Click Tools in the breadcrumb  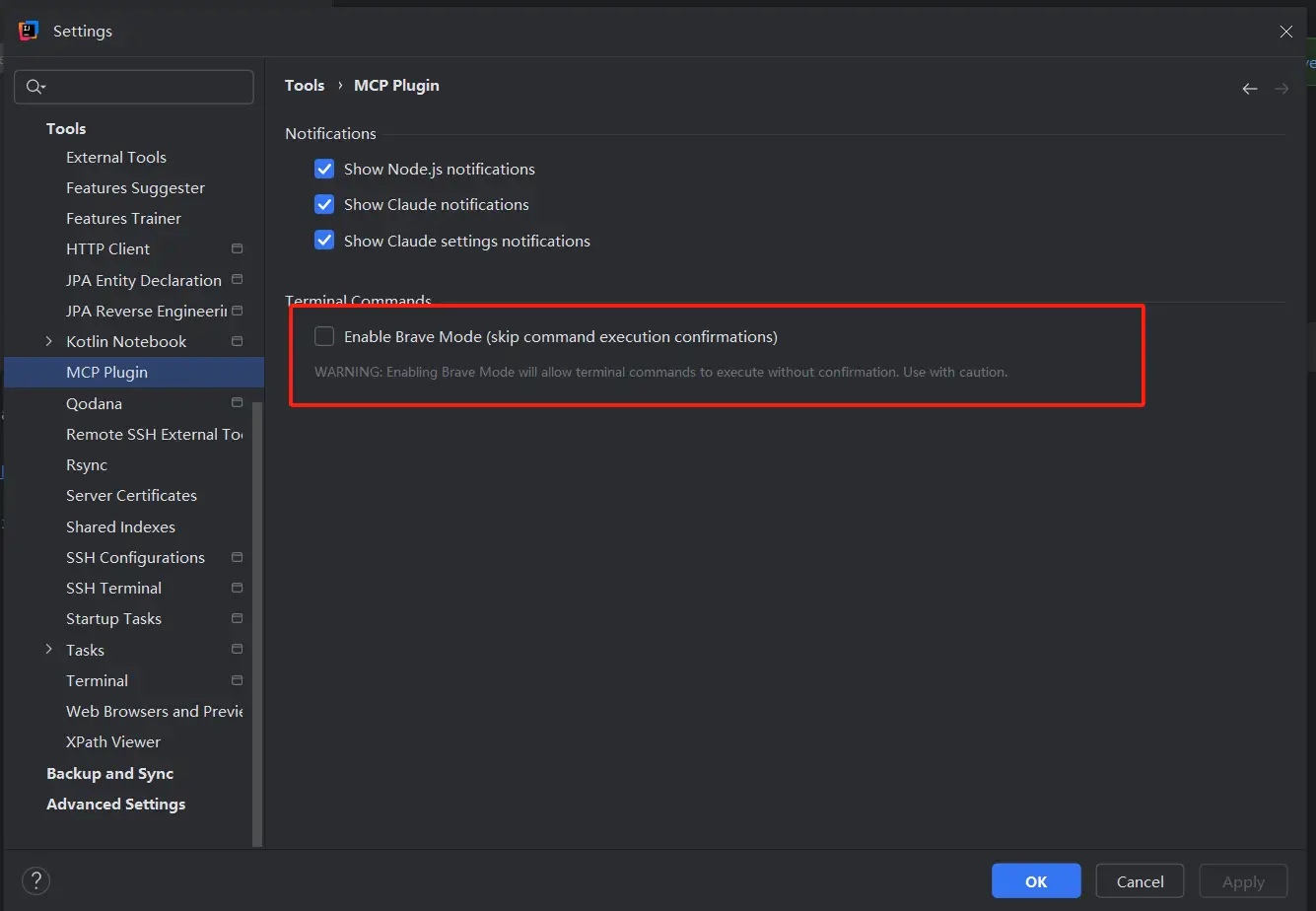click(x=305, y=86)
